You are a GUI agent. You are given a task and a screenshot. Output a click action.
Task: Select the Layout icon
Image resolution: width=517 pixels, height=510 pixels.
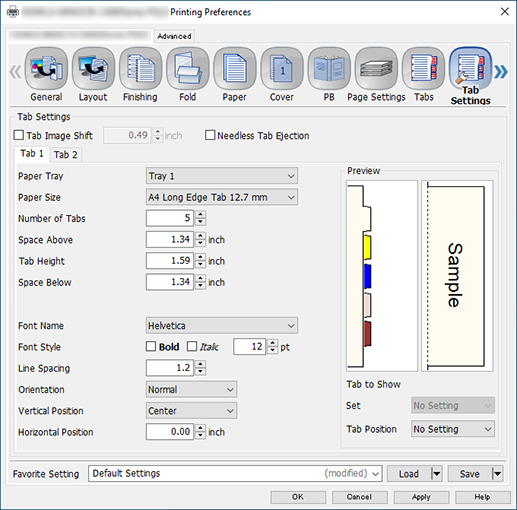coord(93,68)
